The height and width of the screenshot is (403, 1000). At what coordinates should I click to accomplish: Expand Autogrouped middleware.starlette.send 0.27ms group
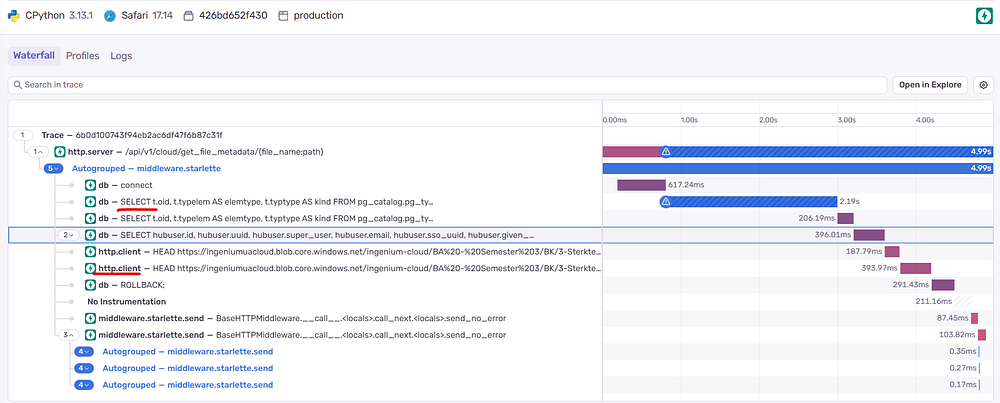(x=84, y=368)
